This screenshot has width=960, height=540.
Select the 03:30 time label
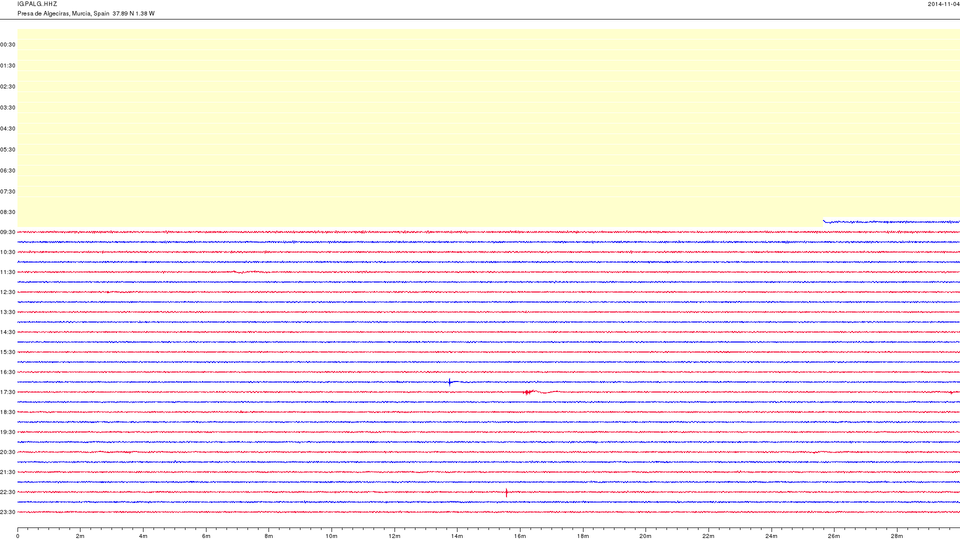[8, 108]
